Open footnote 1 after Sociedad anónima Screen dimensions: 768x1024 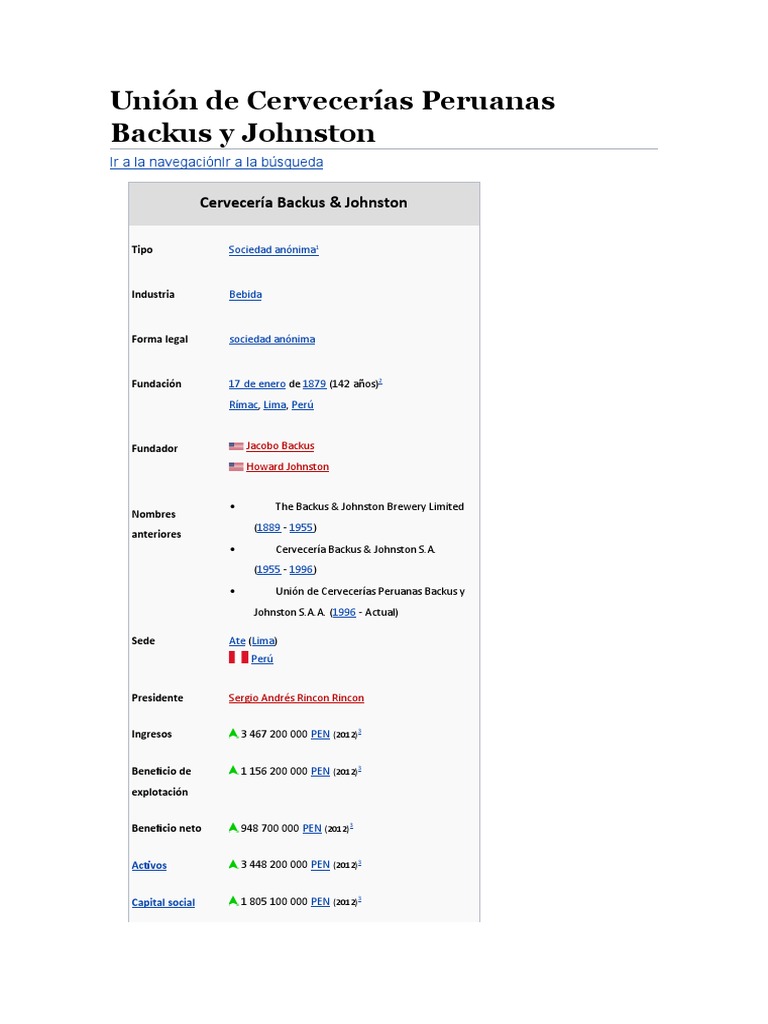pos(317,247)
